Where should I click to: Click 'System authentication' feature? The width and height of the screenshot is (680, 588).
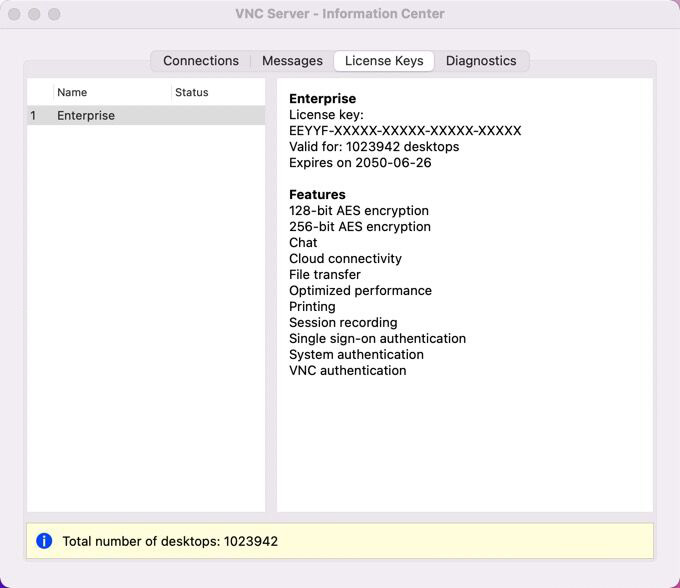pyautogui.click(x=356, y=355)
